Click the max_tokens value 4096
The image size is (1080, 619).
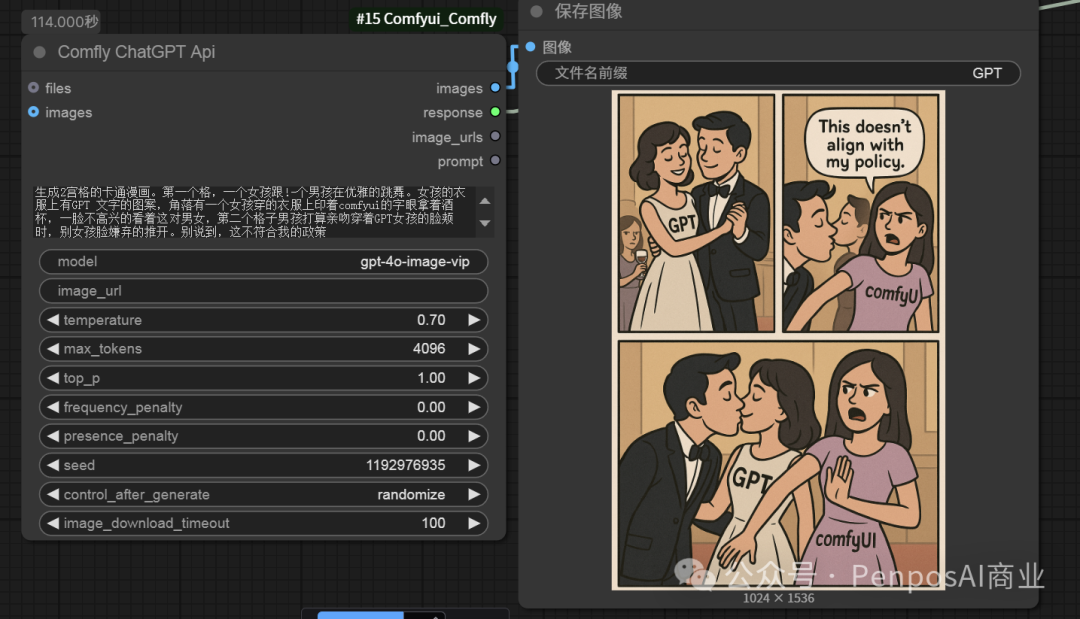pos(429,349)
